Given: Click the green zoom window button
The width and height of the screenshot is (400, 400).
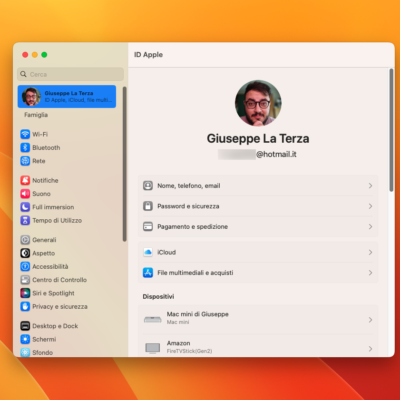Looking at the screenshot, I should point(44,55).
